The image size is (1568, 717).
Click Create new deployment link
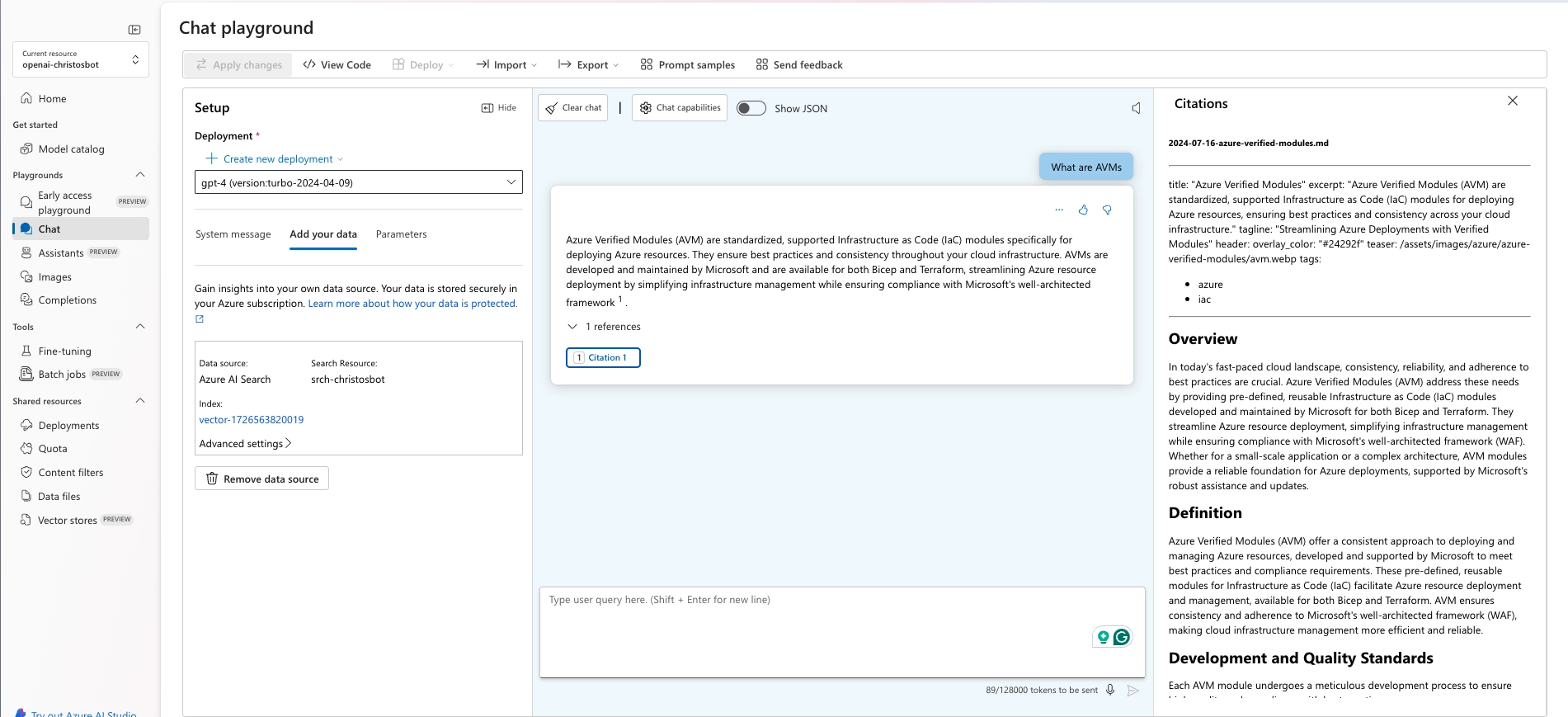click(x=275, y=158)
